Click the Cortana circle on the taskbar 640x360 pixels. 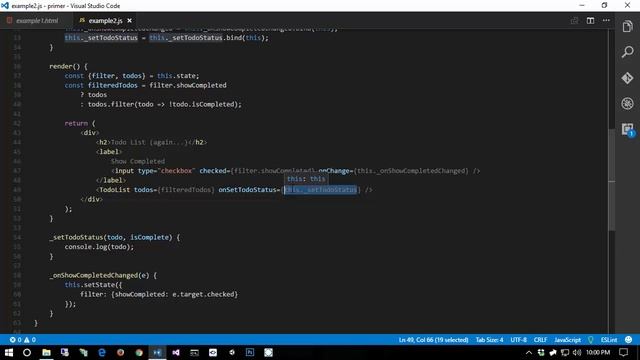pyautogui.click(x=27, y=352)
